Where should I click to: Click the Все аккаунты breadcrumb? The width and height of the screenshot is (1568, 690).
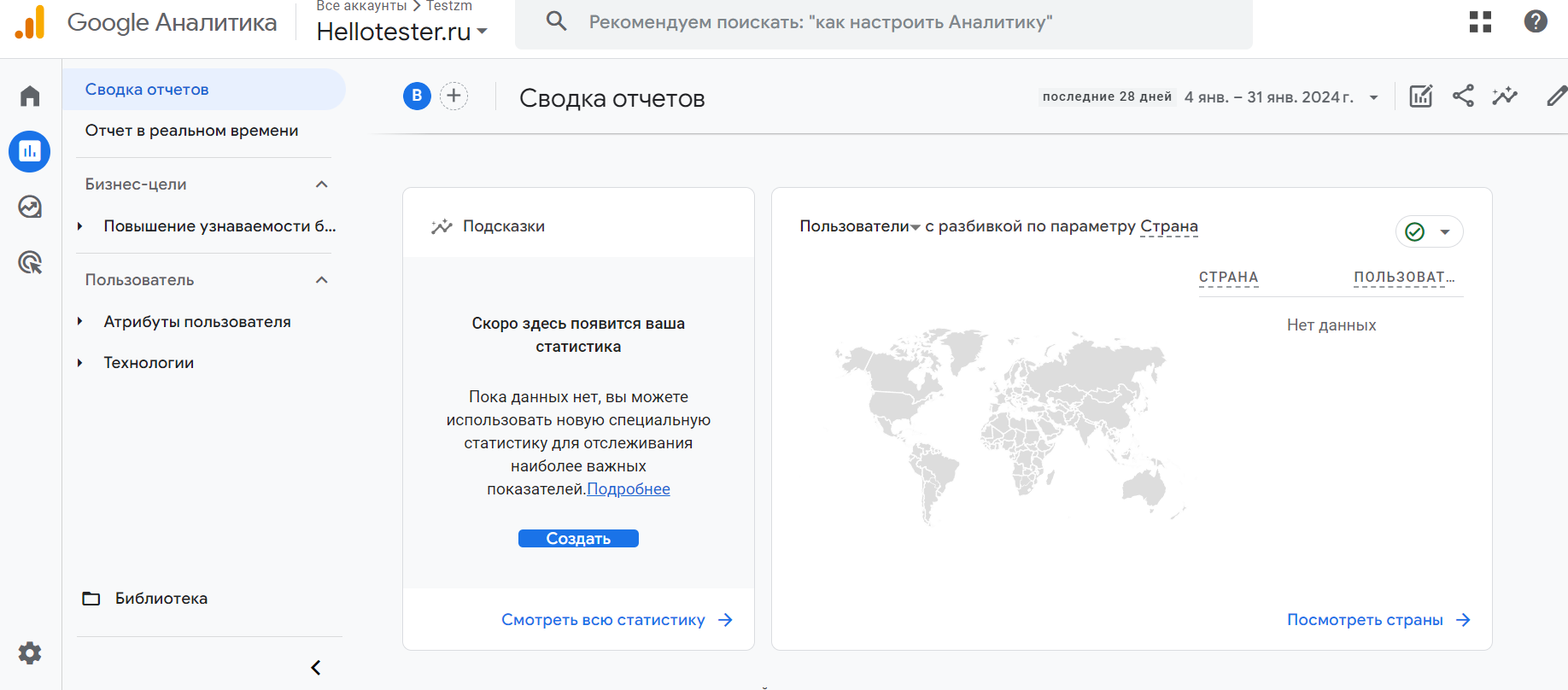coord(361,6)
